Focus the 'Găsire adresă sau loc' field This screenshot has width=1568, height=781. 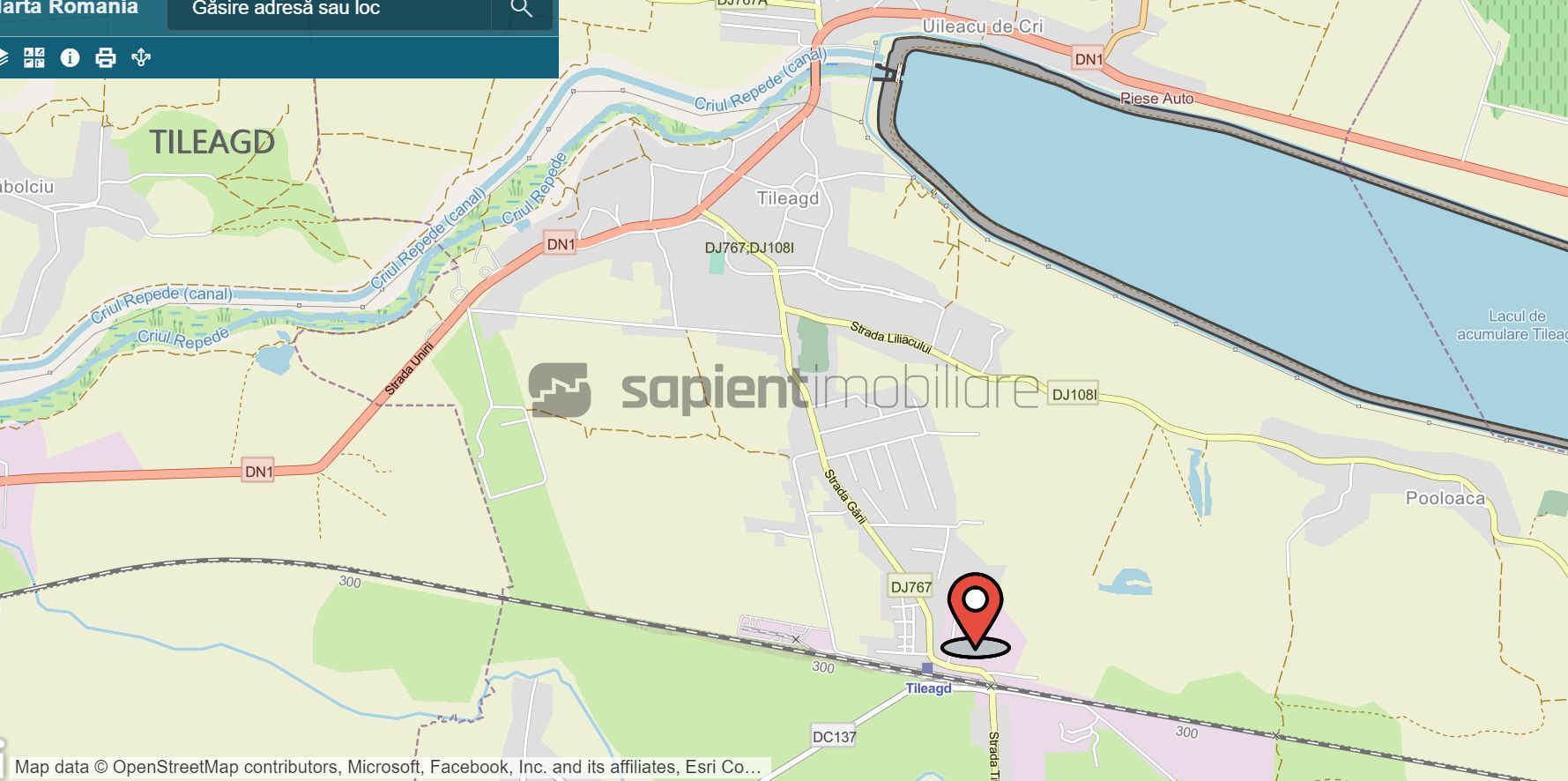pyautogui.click(x=329, y=10)
